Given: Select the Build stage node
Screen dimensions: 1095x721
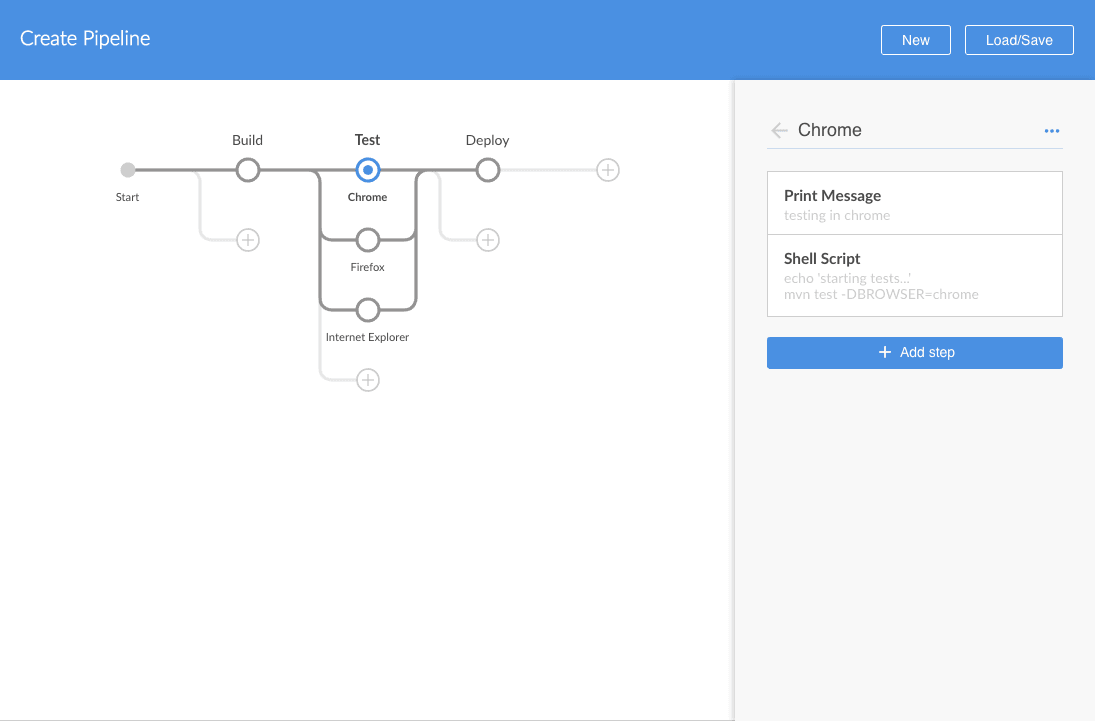Looking at the screenshot, I should [248, 170].
